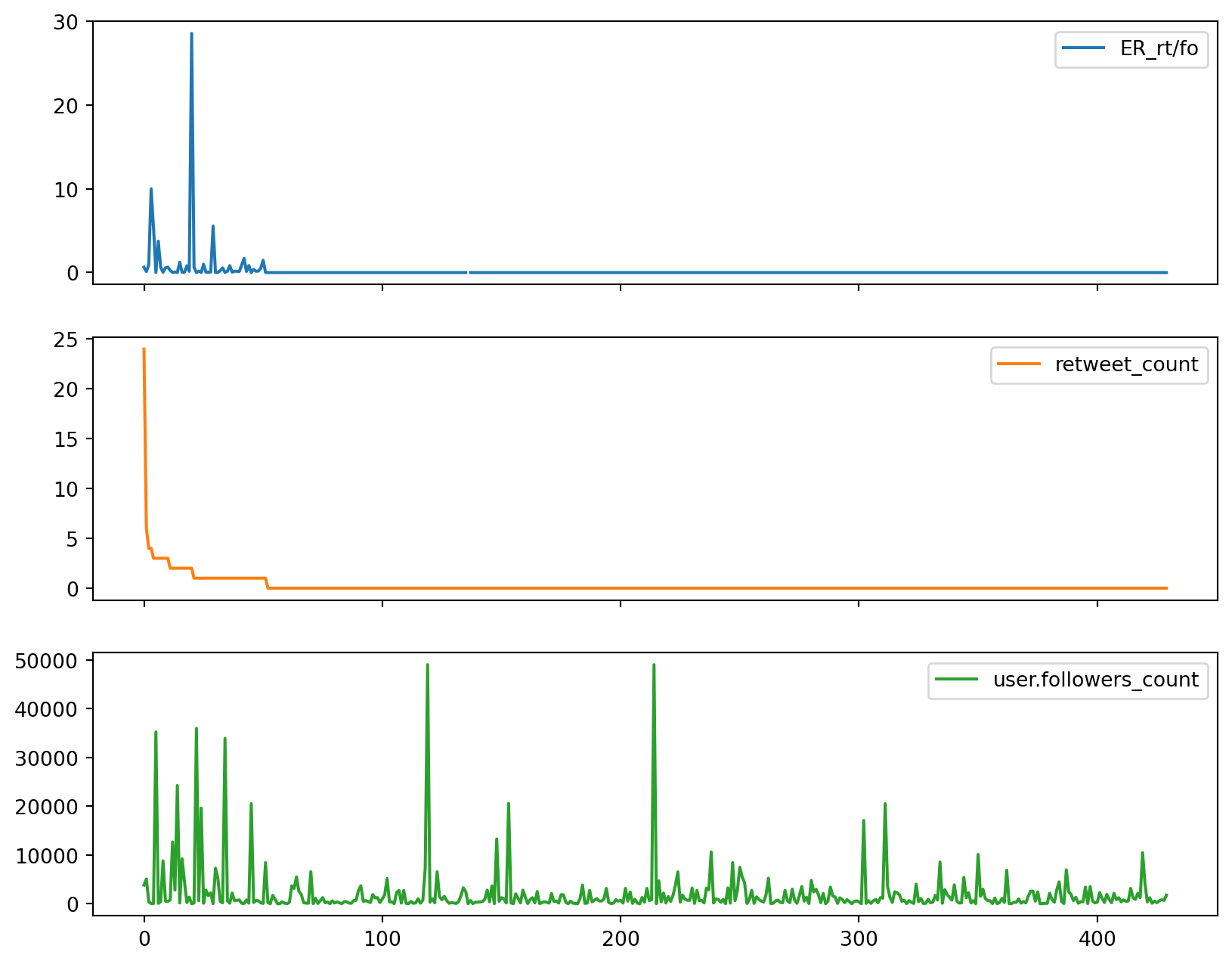Click the user.followers_count legend label
The width and height of the screenshot is (1232, 964).
(1095, 680)
